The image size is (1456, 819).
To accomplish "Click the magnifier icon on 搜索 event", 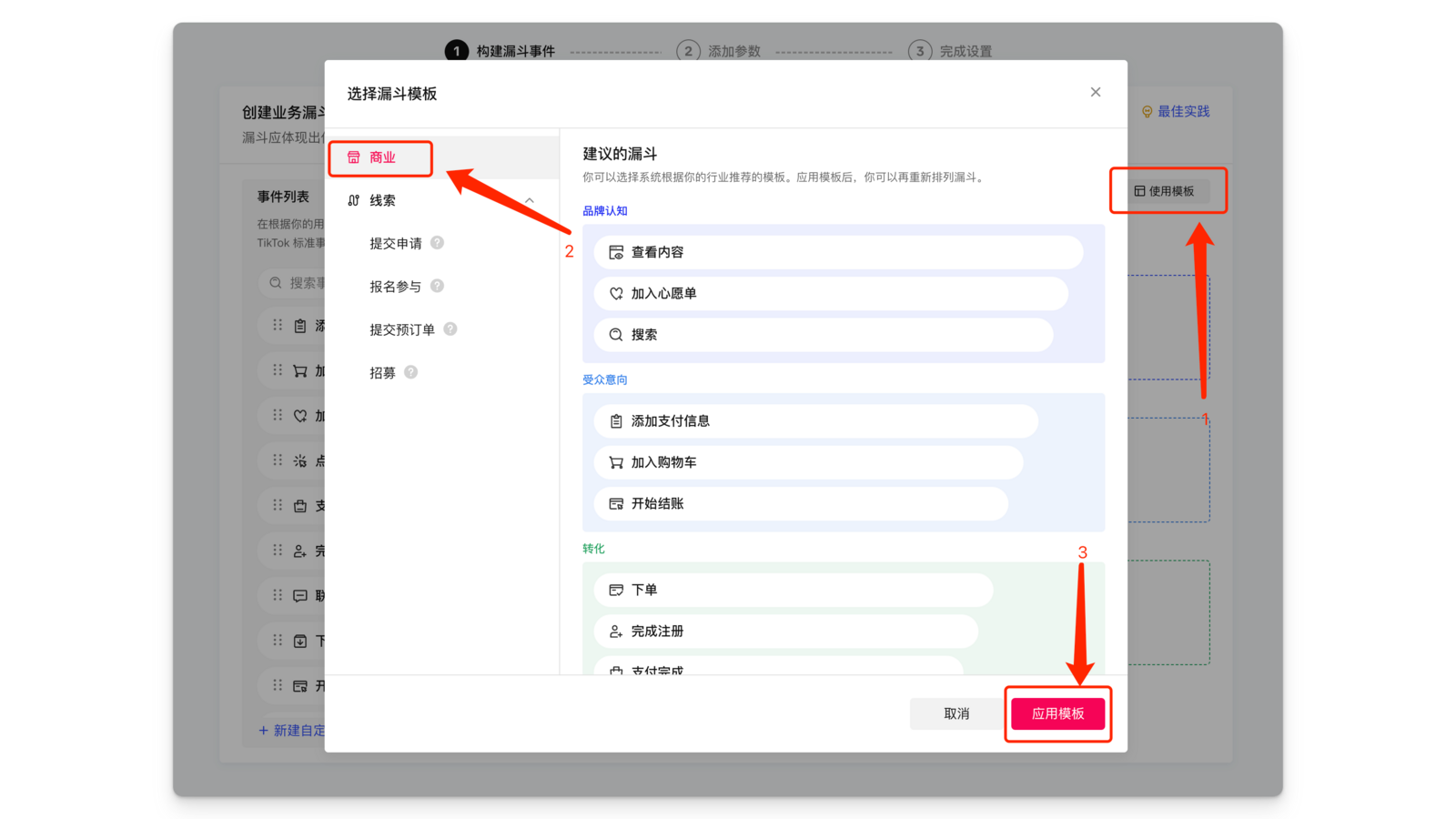I will 616,335.
